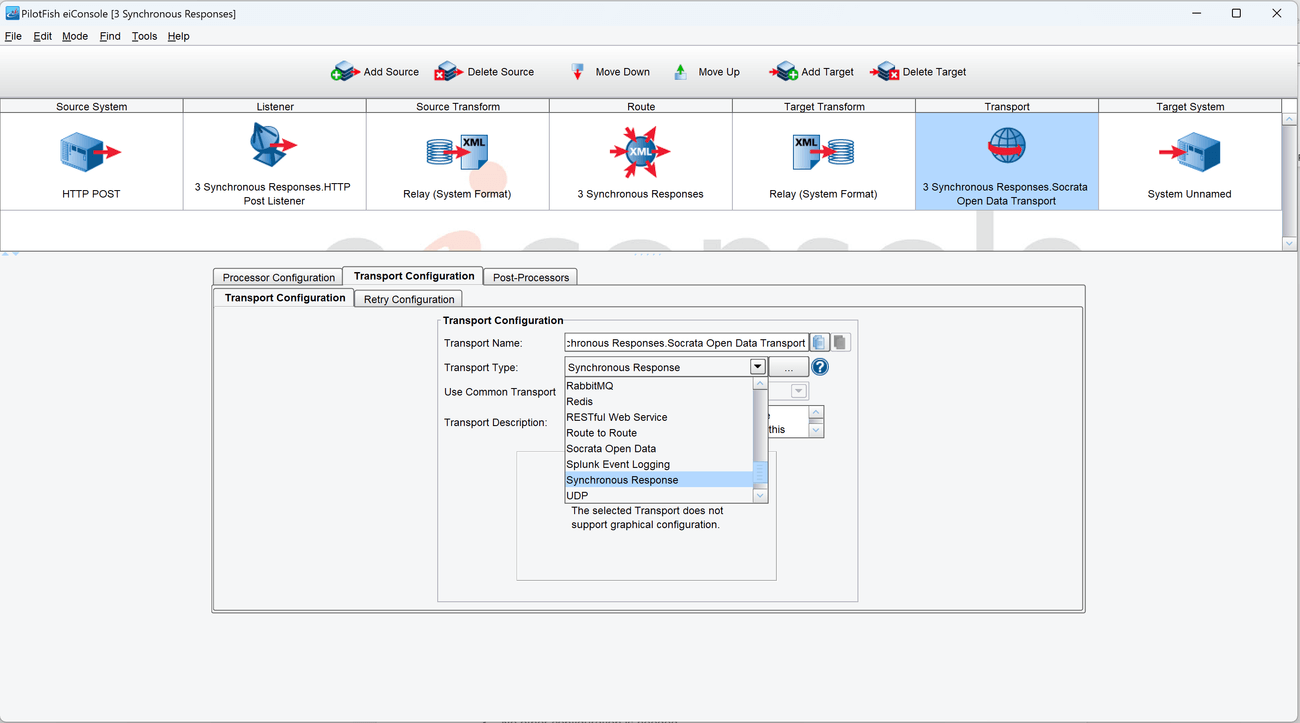Click the paste icon beside Transport Name
1300x723 pixels.
click(x=840, y=342)
